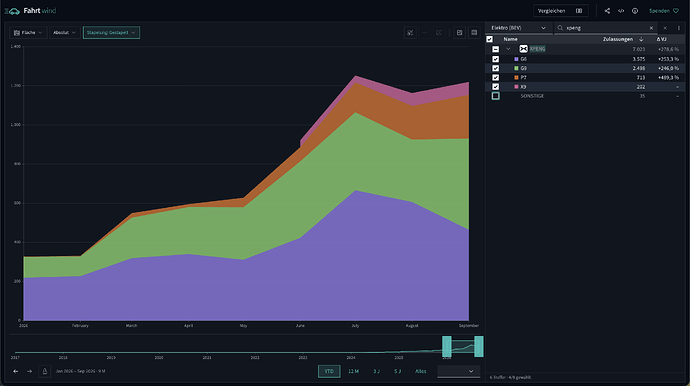Toggle the select-all checkbox in header

coord(489,39)
